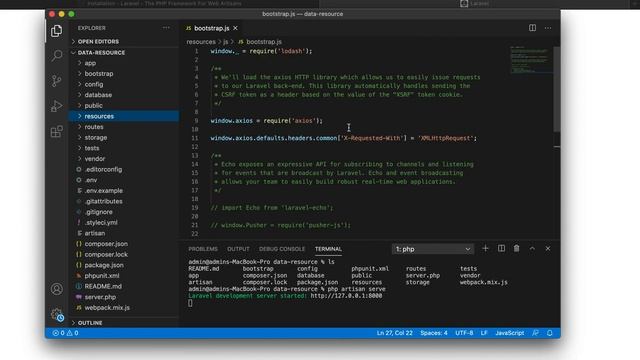
Task: Click errors and warnings status indicator
Action: click(65, 333)
